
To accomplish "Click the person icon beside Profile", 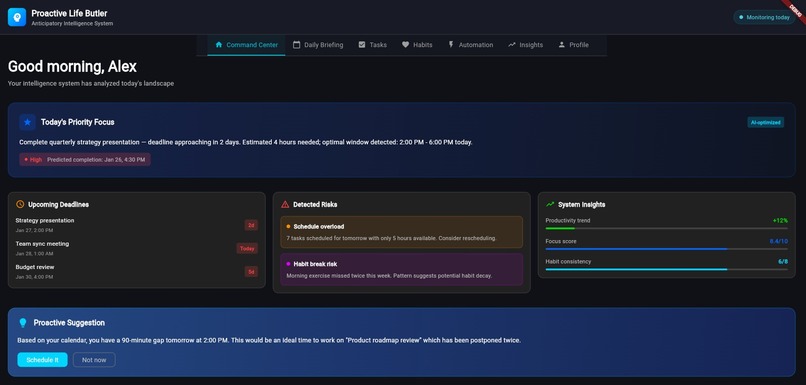I will coord(561,45).
